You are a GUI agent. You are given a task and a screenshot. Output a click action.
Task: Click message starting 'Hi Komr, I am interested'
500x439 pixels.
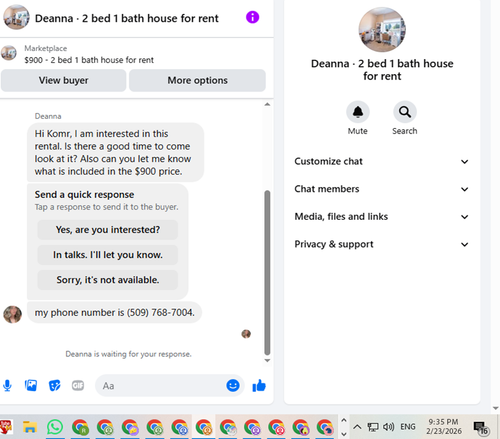(x=115, y=152)
